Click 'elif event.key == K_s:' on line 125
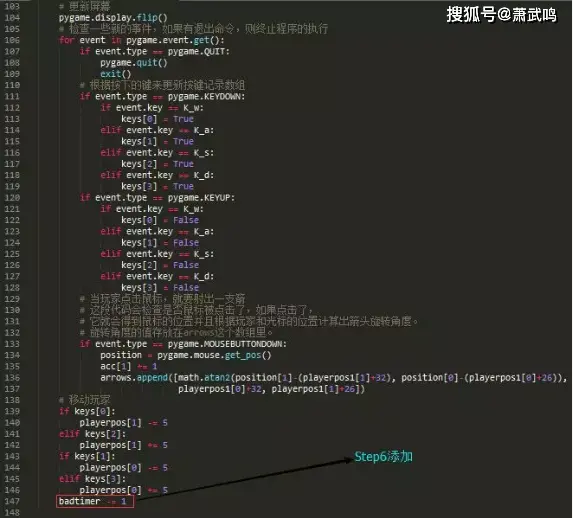Viewport: 573px width, 518px height. tap(157, 254)
